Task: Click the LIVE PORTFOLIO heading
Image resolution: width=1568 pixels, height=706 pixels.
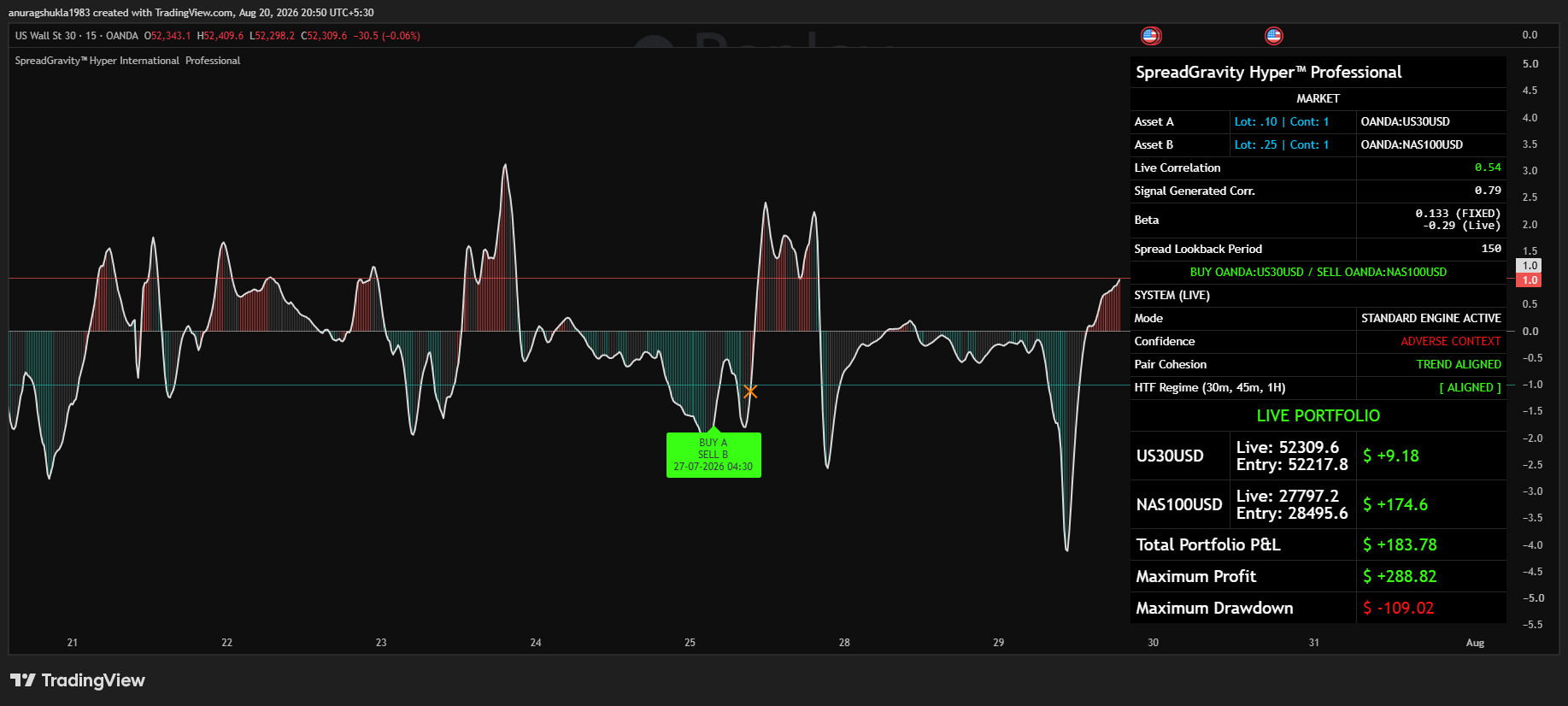Action: 1318,415
